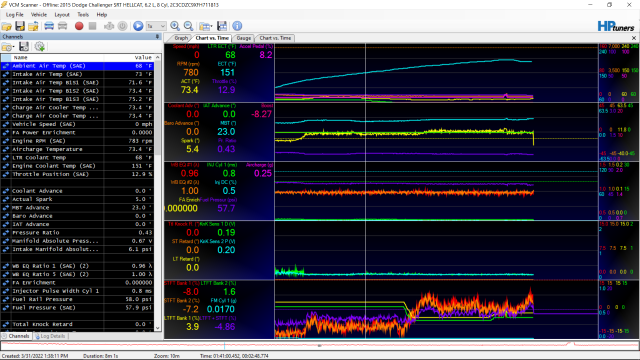This screenshot has height=360, width=640.
Task: Start recording with the red record button
Action: point(79,26)
